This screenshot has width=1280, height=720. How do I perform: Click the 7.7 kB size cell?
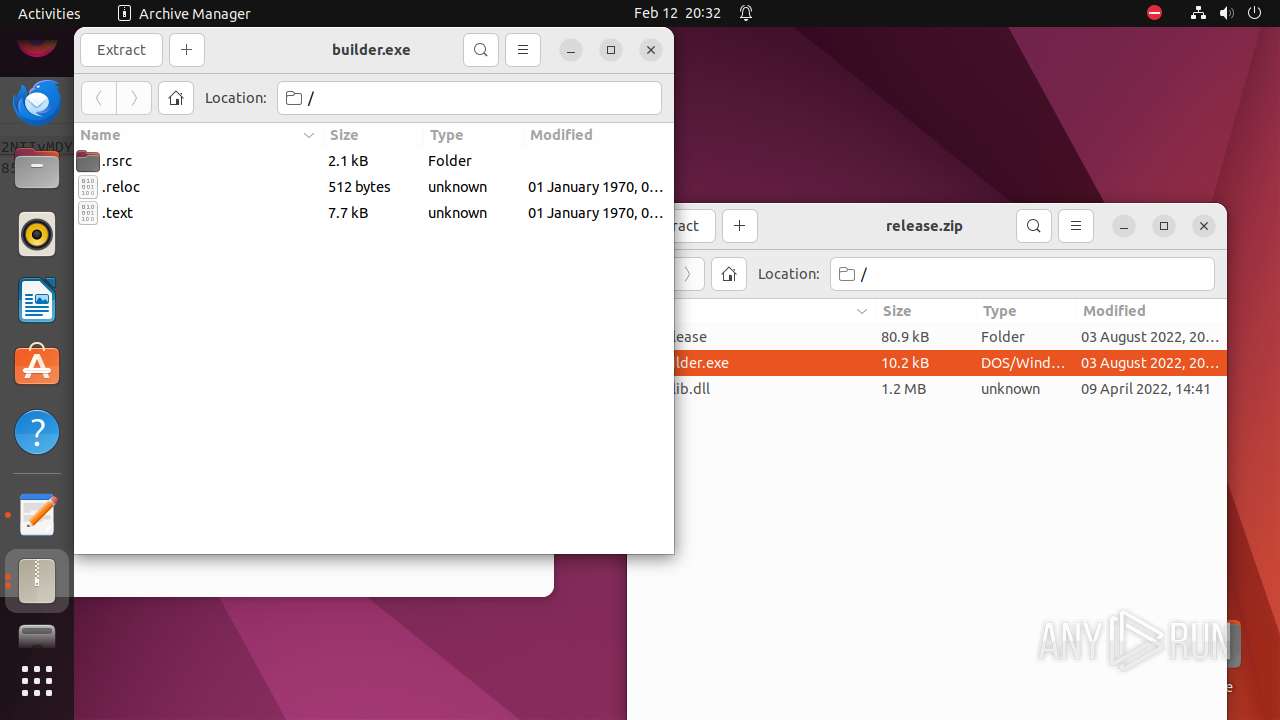pos(348,213)
